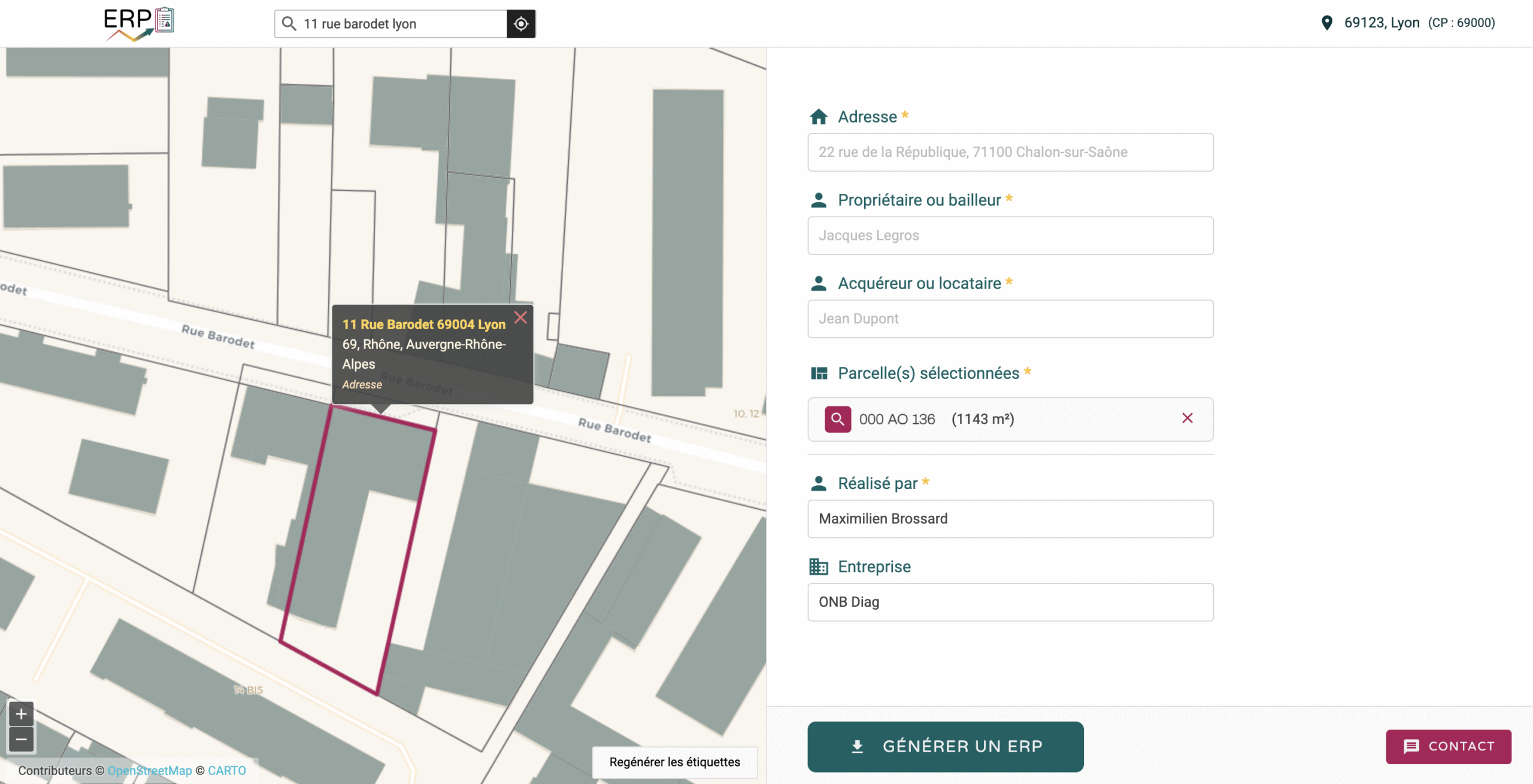Zoom in on the map
Screen dimensions: 1533x784
tap(21, 714)
